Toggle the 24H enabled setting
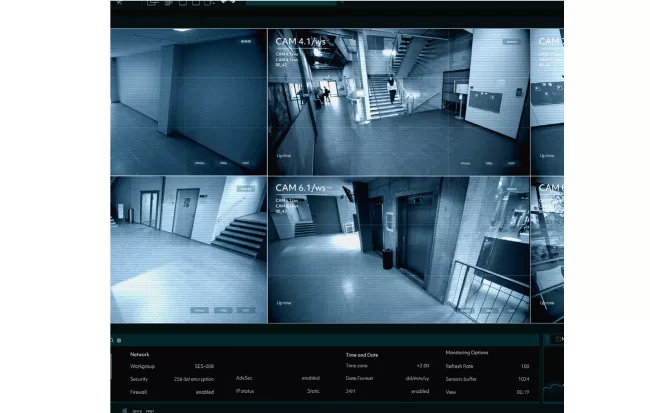This screenshot has width=650, height=413. (420, 391)
